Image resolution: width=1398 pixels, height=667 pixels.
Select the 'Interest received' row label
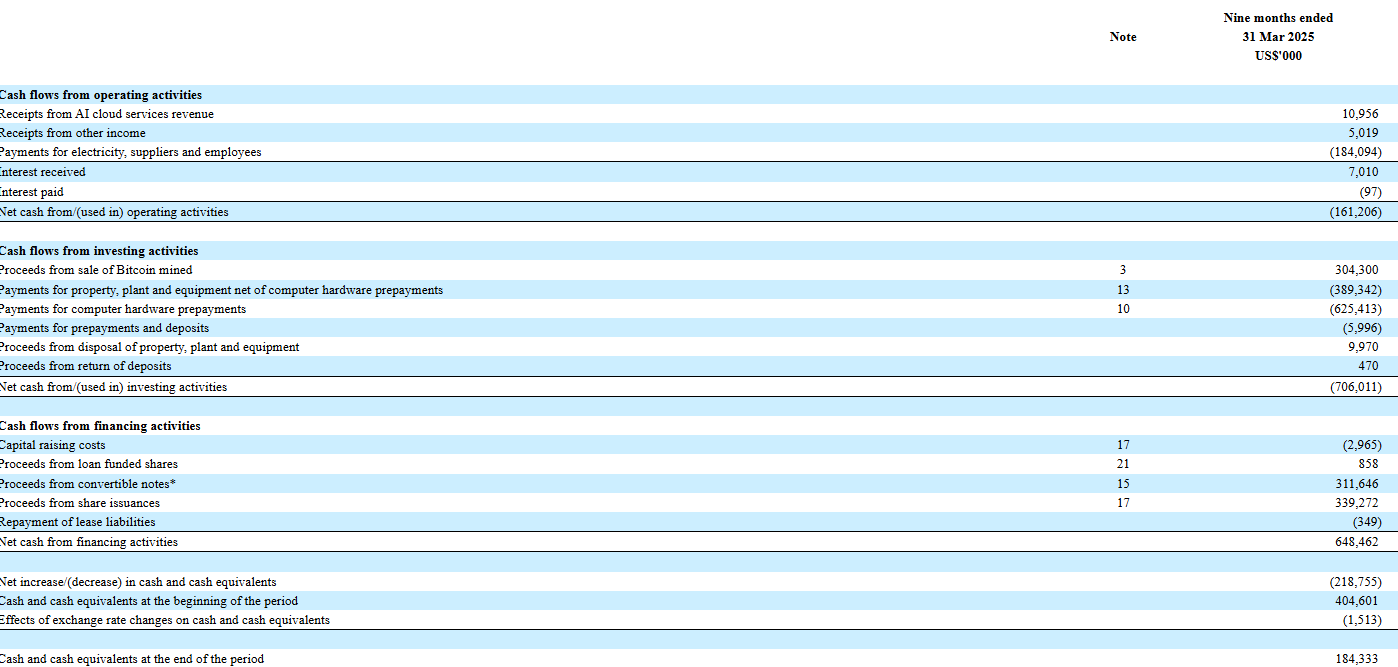[43, 172]
